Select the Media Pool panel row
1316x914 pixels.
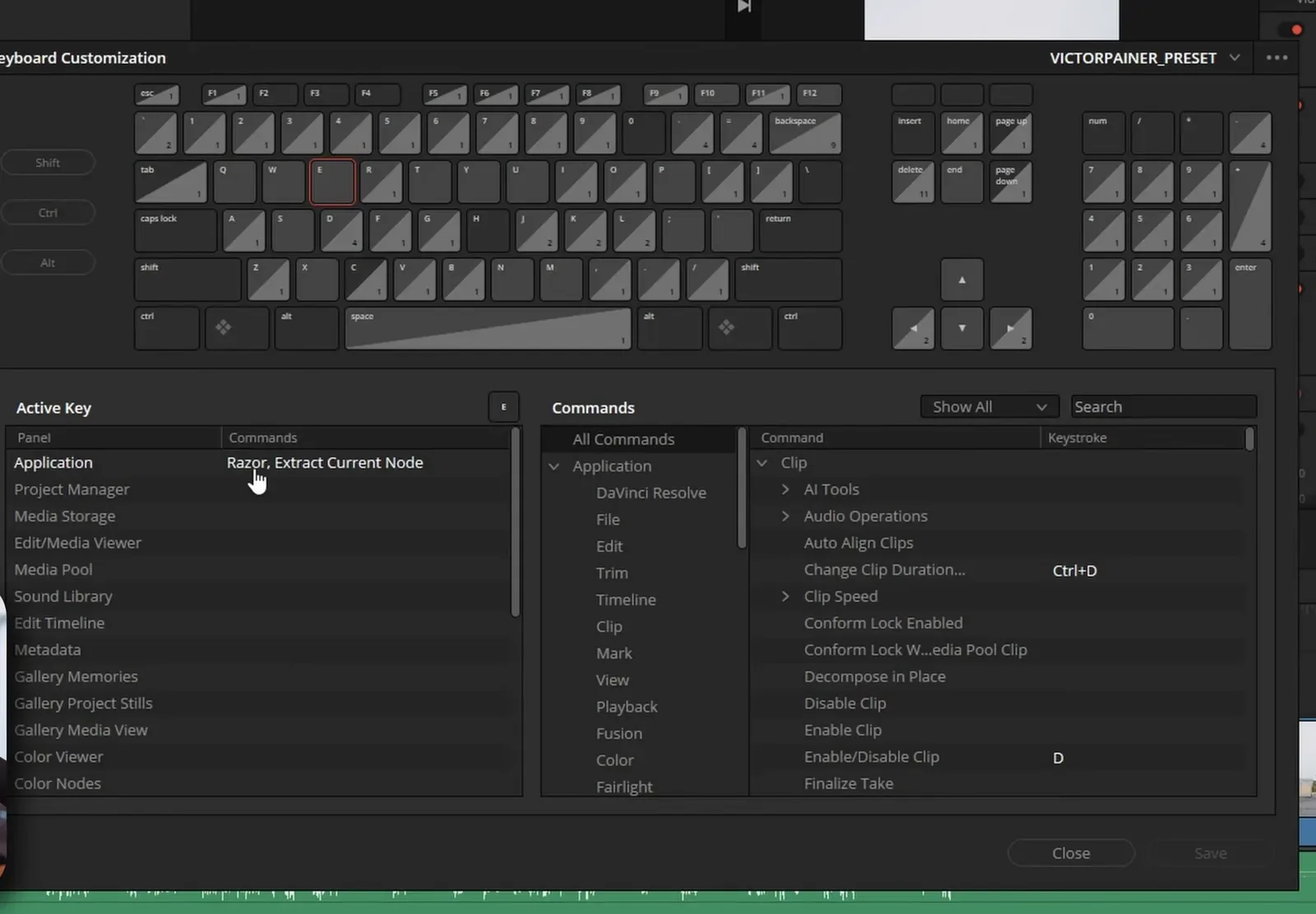pyautogui.click(x=257, y=569)
